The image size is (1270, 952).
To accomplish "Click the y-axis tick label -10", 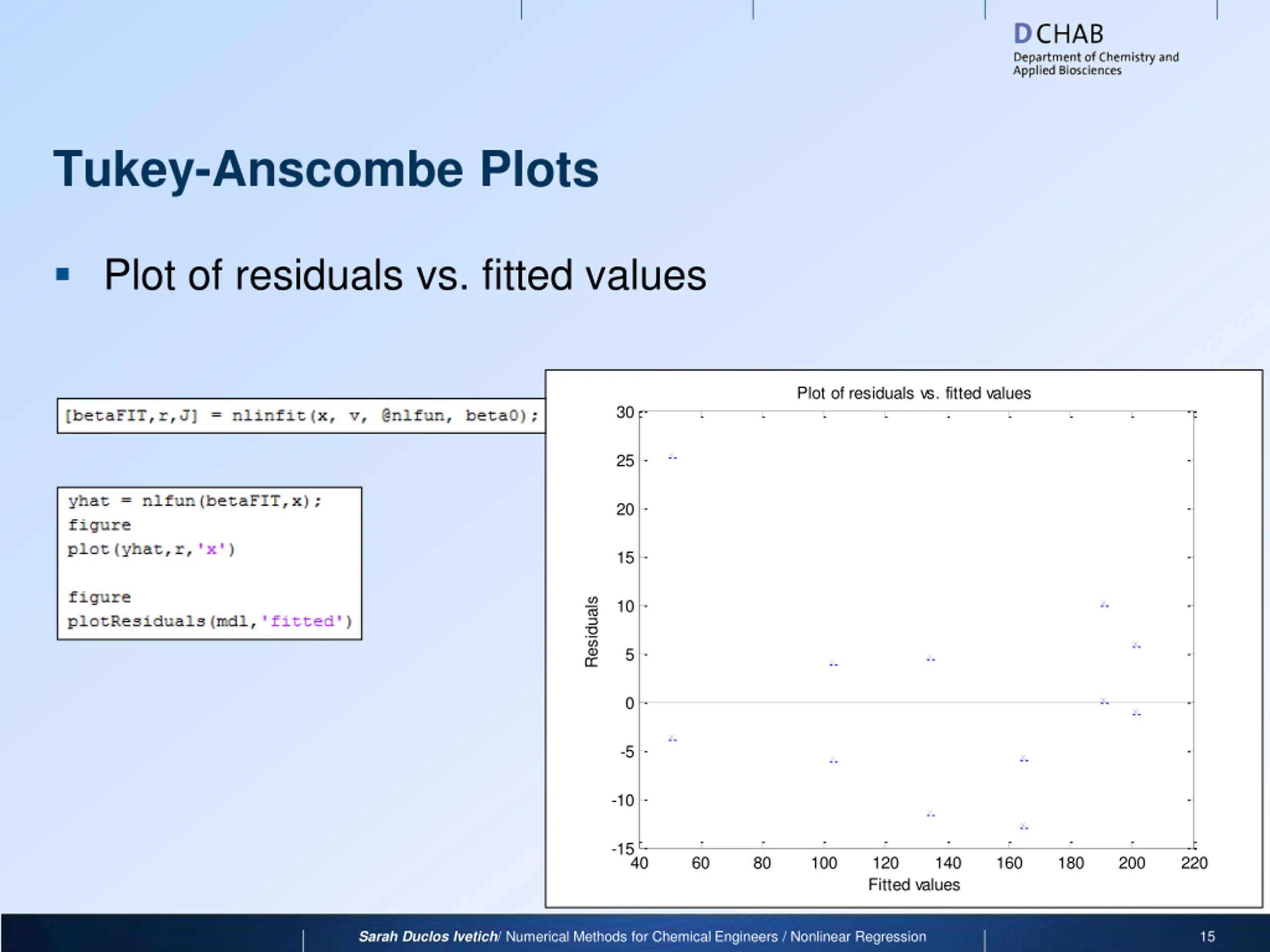I will 623,800.
